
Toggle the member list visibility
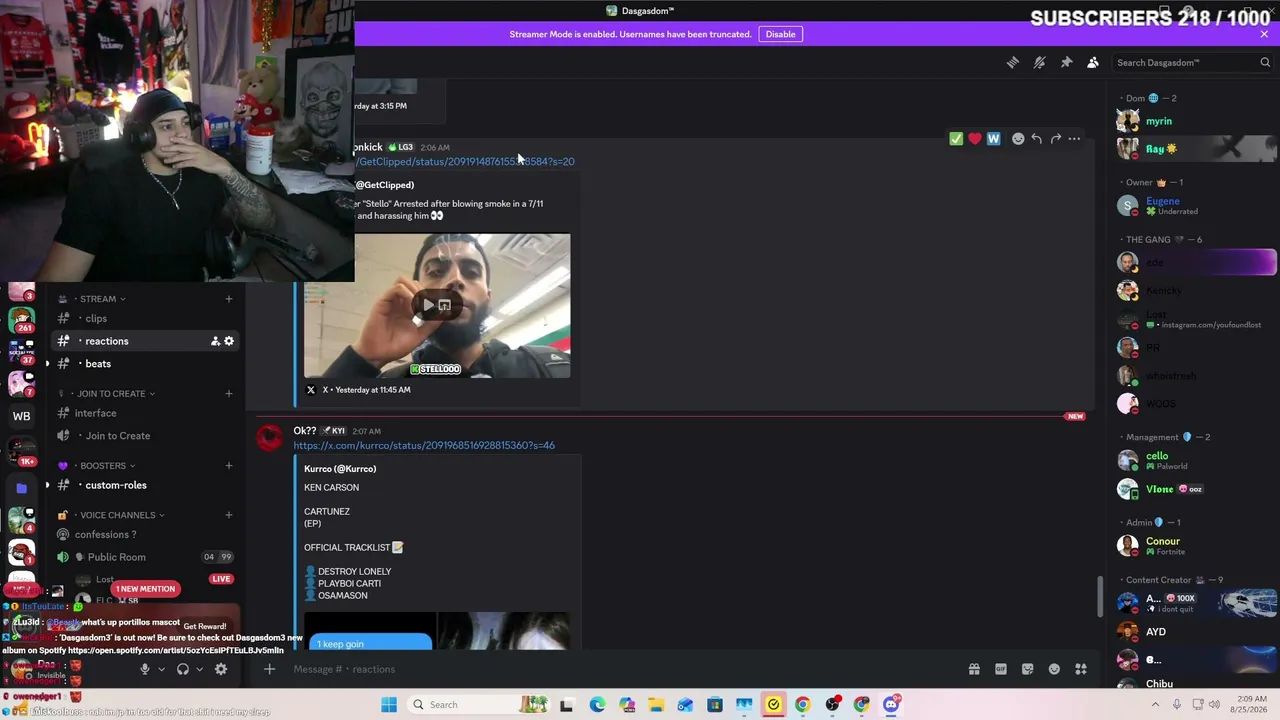tap(1093, 62)
